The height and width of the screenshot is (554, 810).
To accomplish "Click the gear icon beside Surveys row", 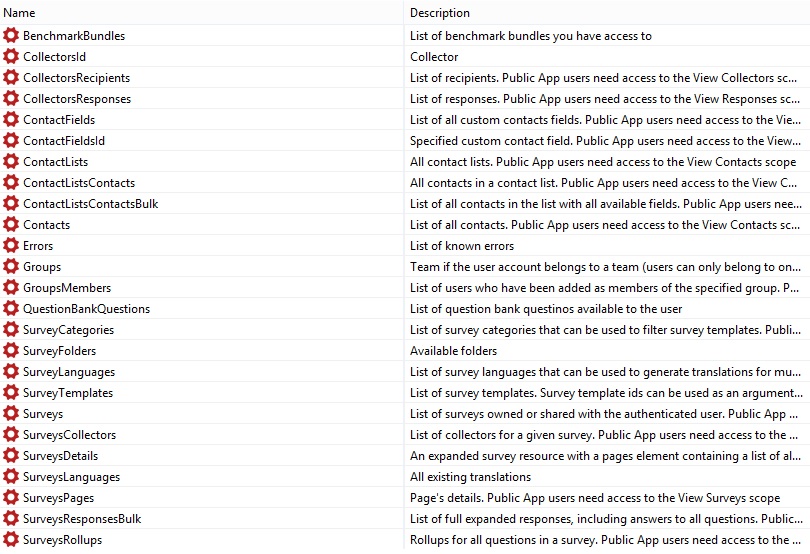I will (x=11, y=414).
